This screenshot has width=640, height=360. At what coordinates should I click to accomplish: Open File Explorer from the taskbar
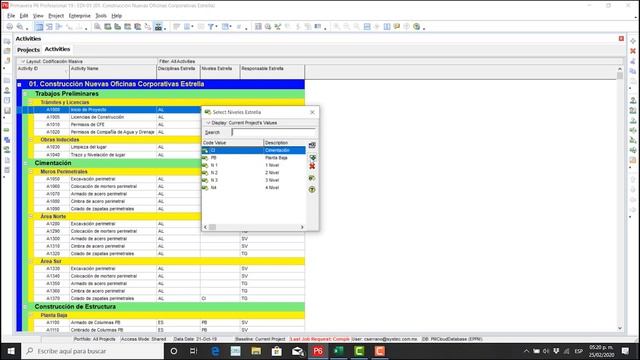[x=256, y=351]
